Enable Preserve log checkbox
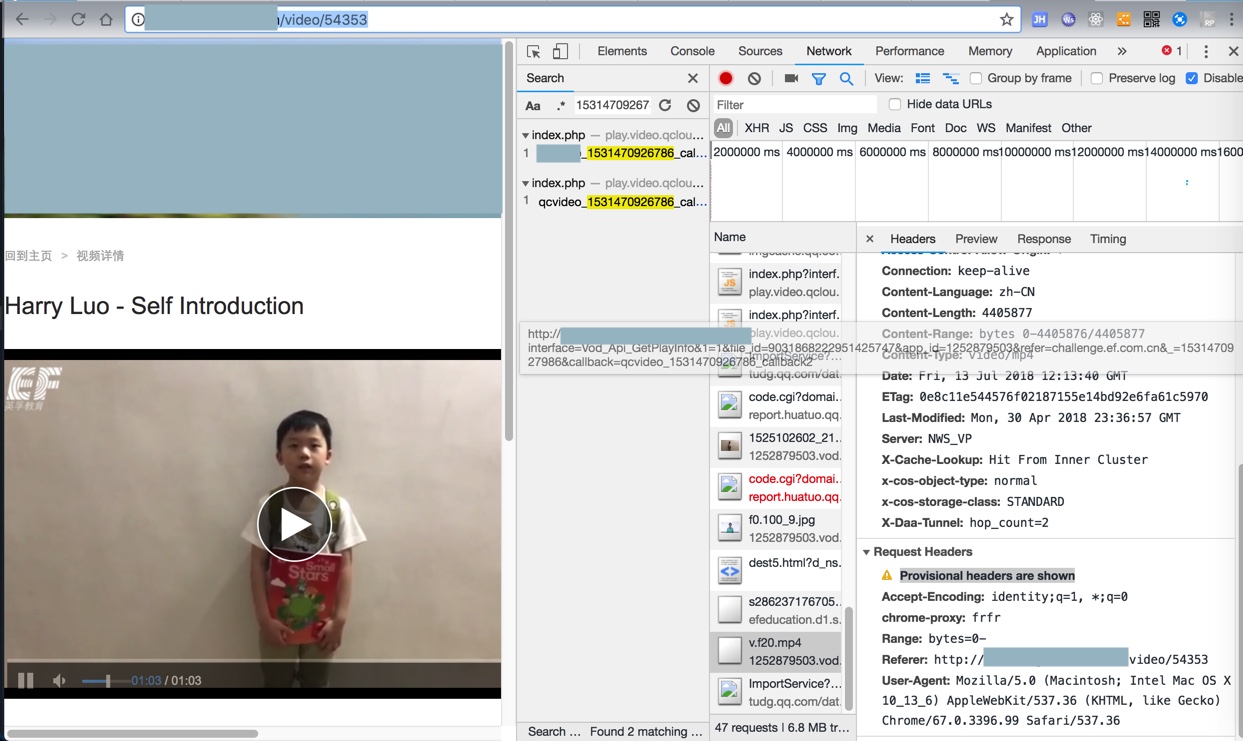Screen dimensions: 1243x741 [x=1097, y=78]
